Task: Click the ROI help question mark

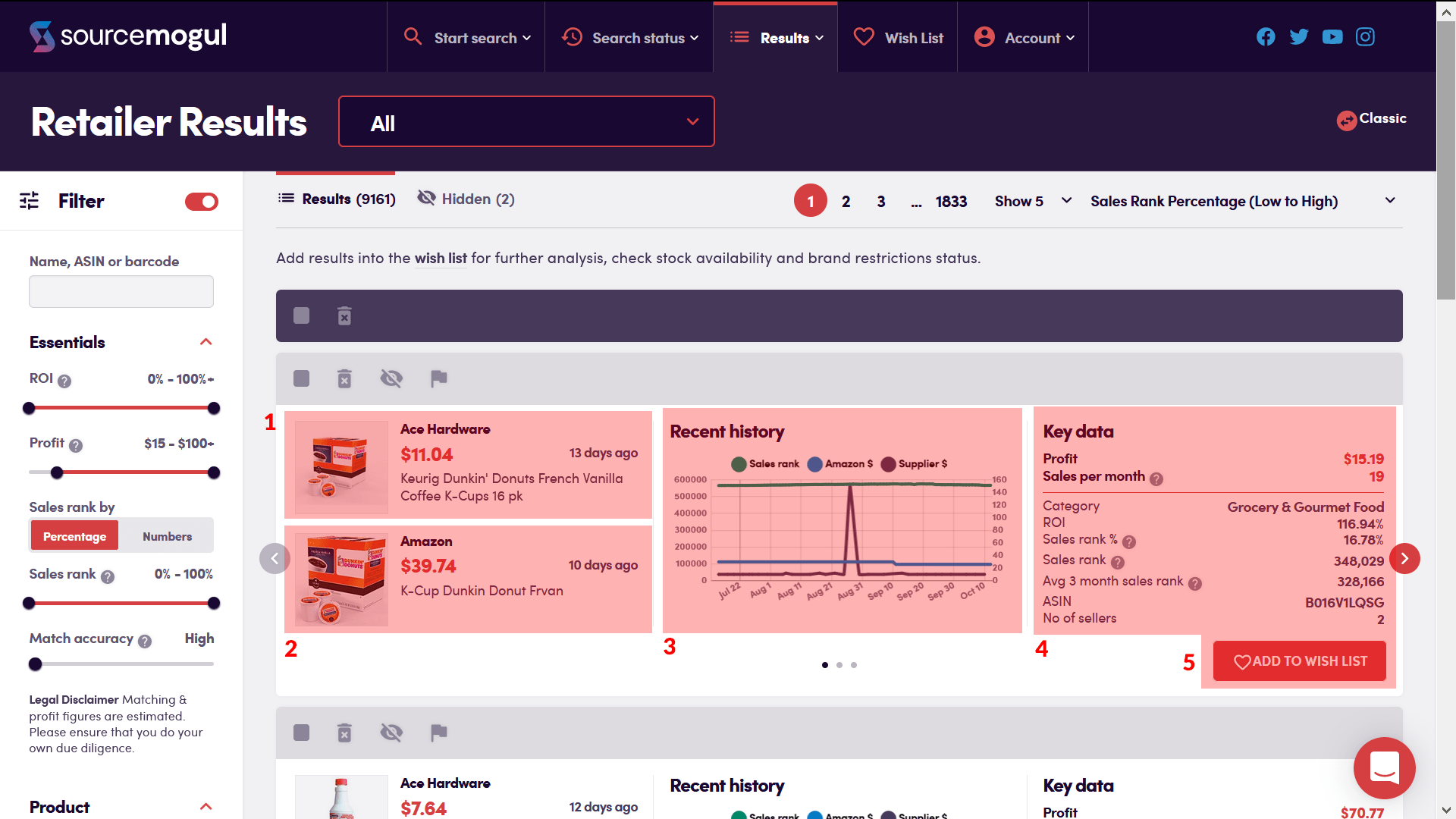Action: coord(64,381)
